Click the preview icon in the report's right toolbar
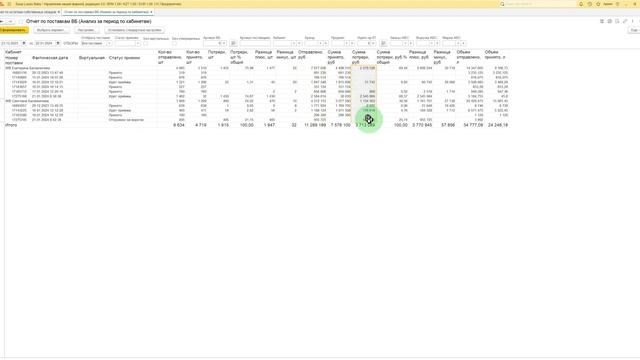640x360 pixels. tap(617, 21)
